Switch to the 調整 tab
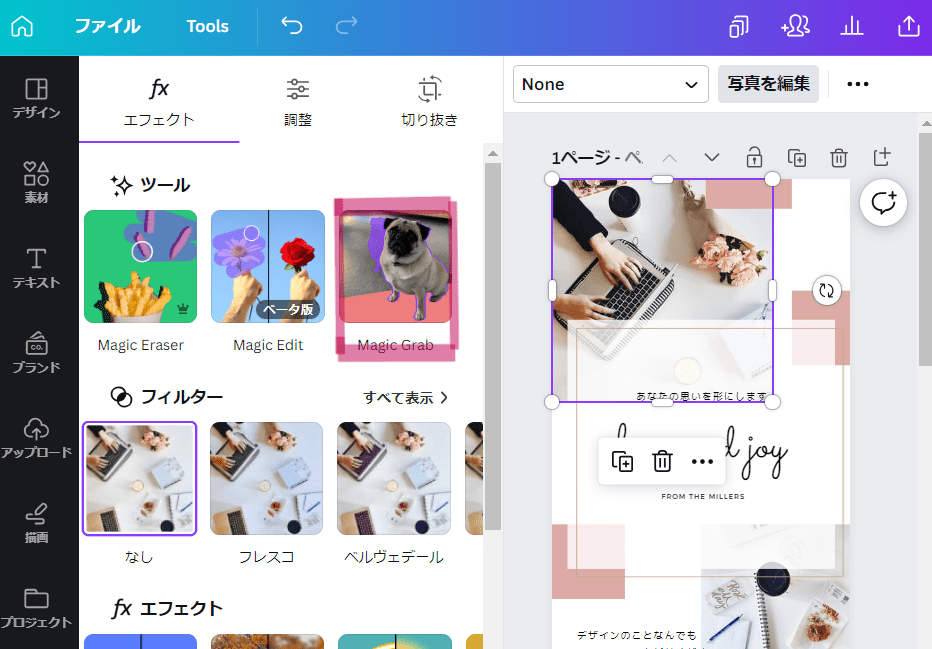This screenshot has height=649, width=932. [297, 99]
